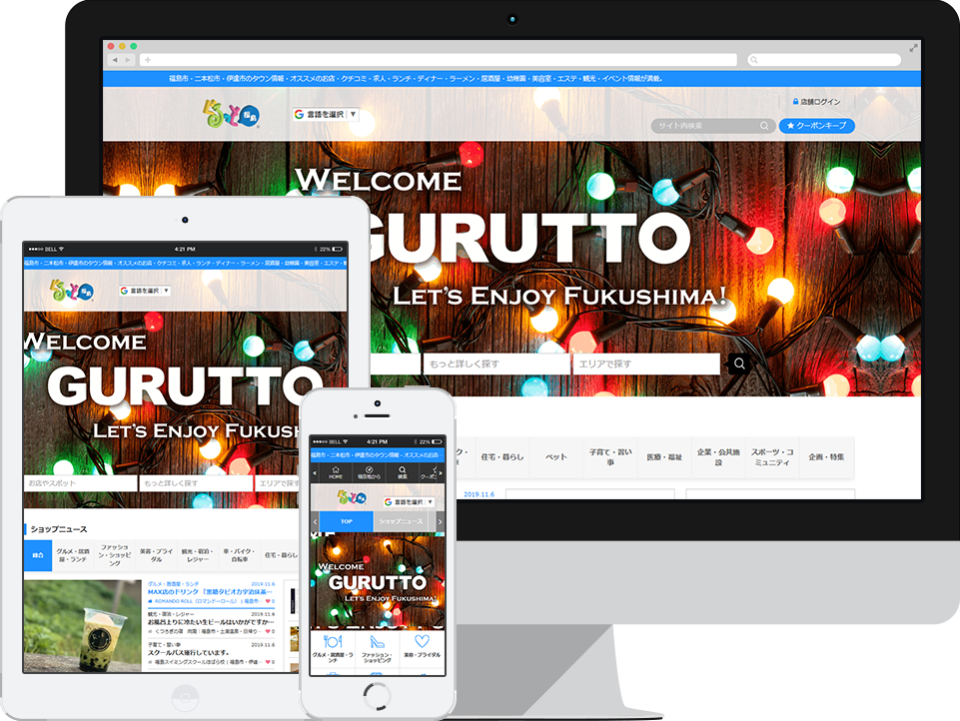This screenshot has width=960, height=721.
Task: Select the 美容・ブライダル tab on the tablet
Action: (x=156, y=555)
